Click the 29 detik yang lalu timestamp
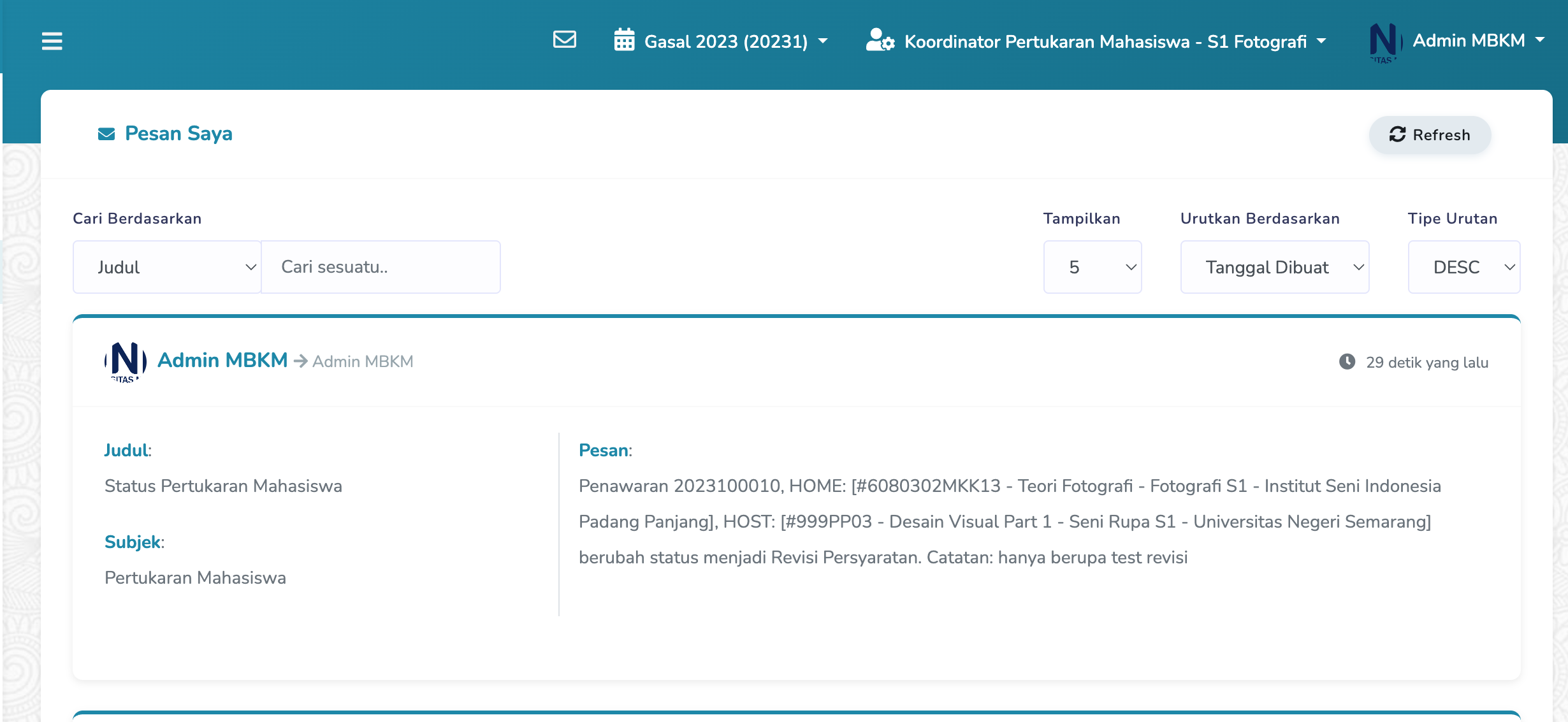 coord(1426,363)
